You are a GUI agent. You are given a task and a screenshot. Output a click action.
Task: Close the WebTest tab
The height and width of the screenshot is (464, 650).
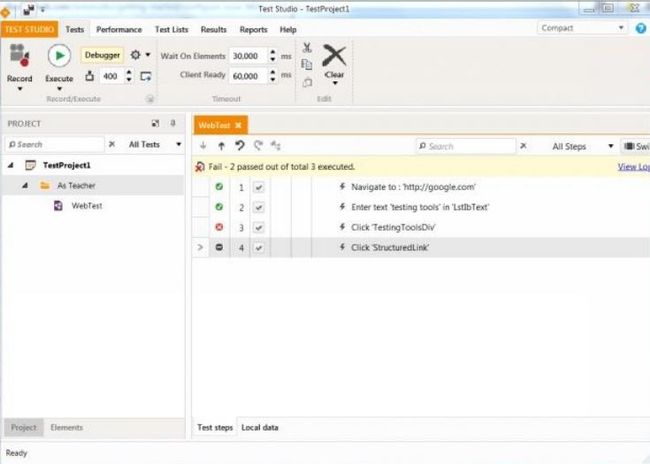[x=238, y=125]
